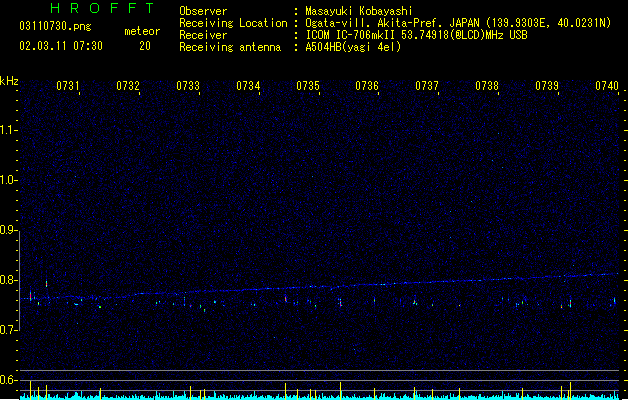Click the 0.8 frequency axis label

[x=8, y=280]
